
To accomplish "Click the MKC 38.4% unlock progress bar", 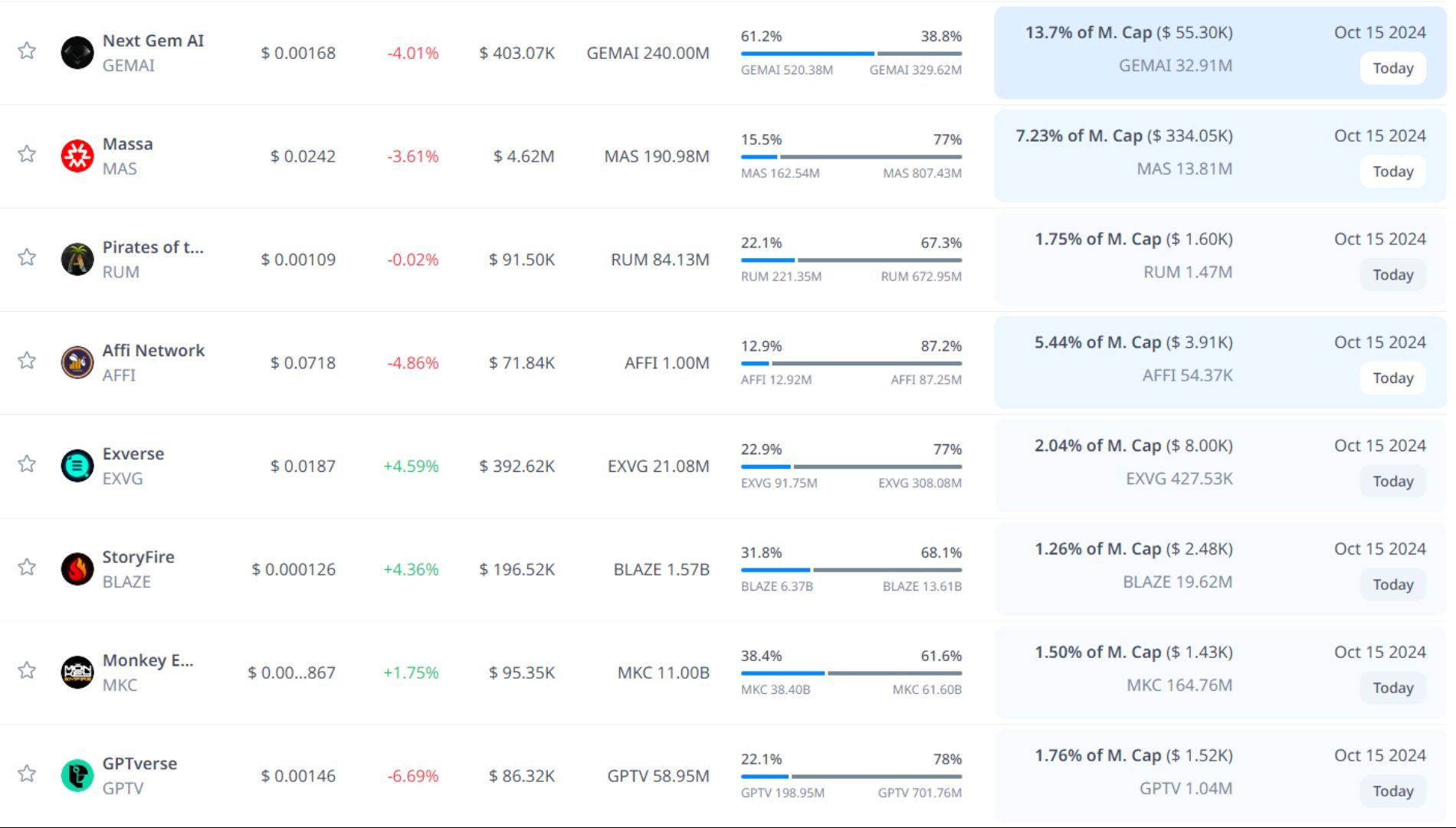I will (851, 673).
